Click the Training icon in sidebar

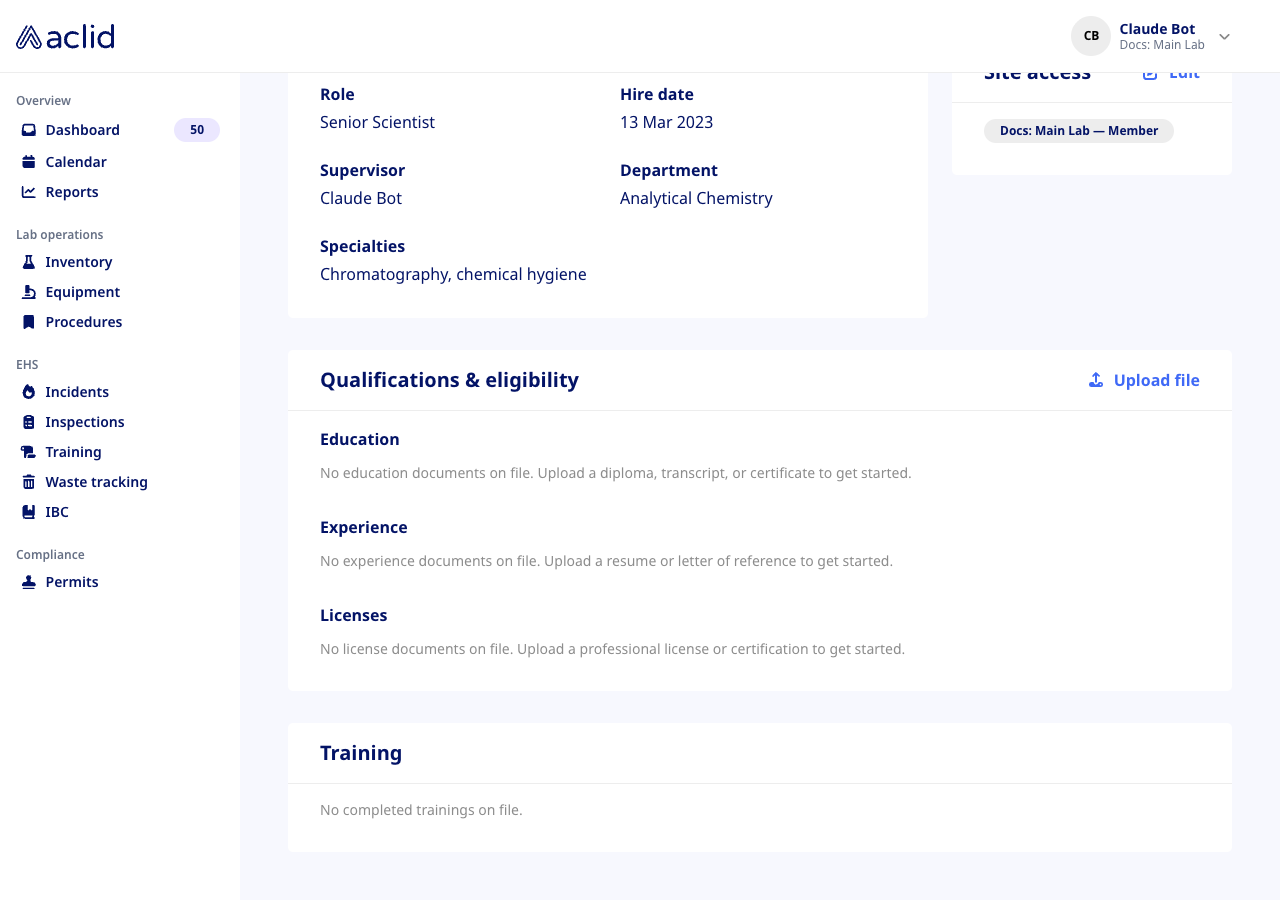29,452
